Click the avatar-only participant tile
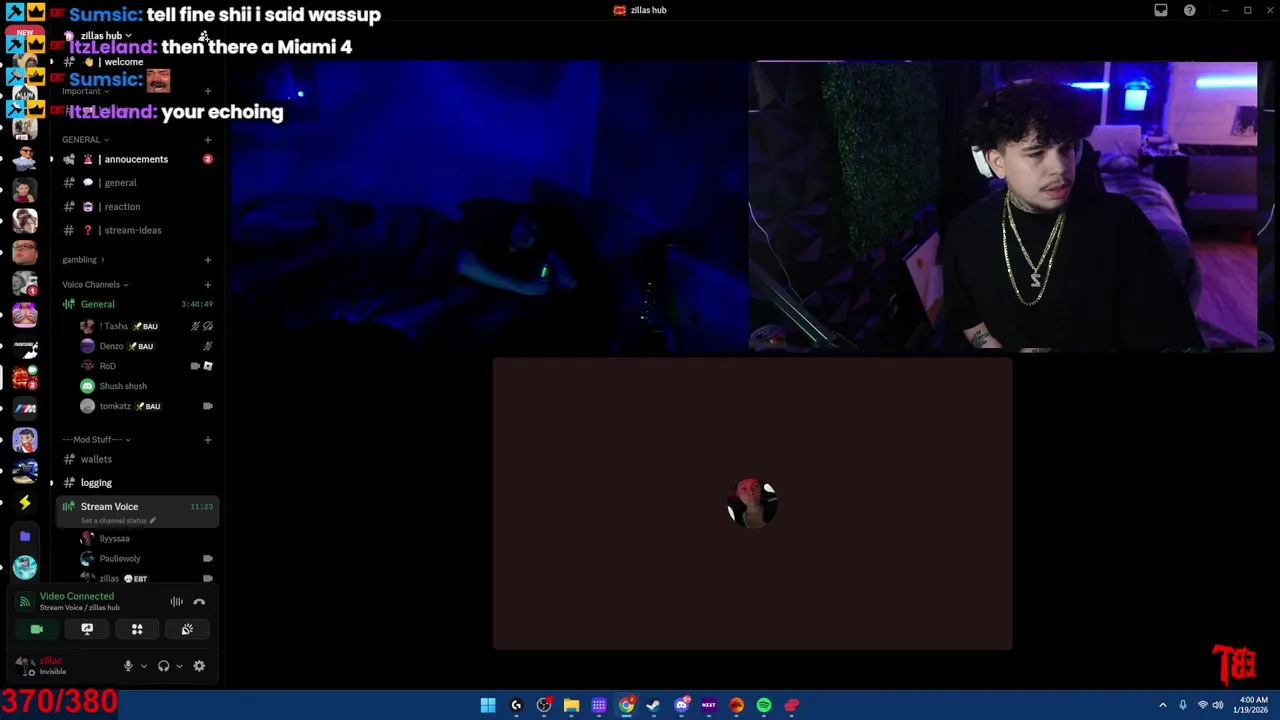The height and width of the screenshot is (720, 1280). click(752, 504)
